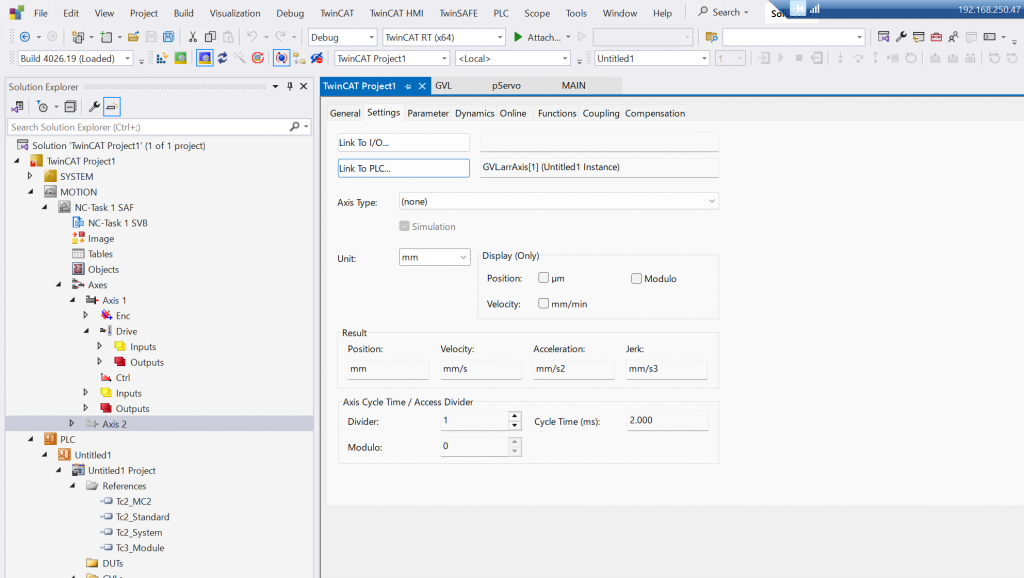Viewport: 1024px width, 578px height.
Task: Click the green Attach start arrow
Action: [x=518, y=37]
